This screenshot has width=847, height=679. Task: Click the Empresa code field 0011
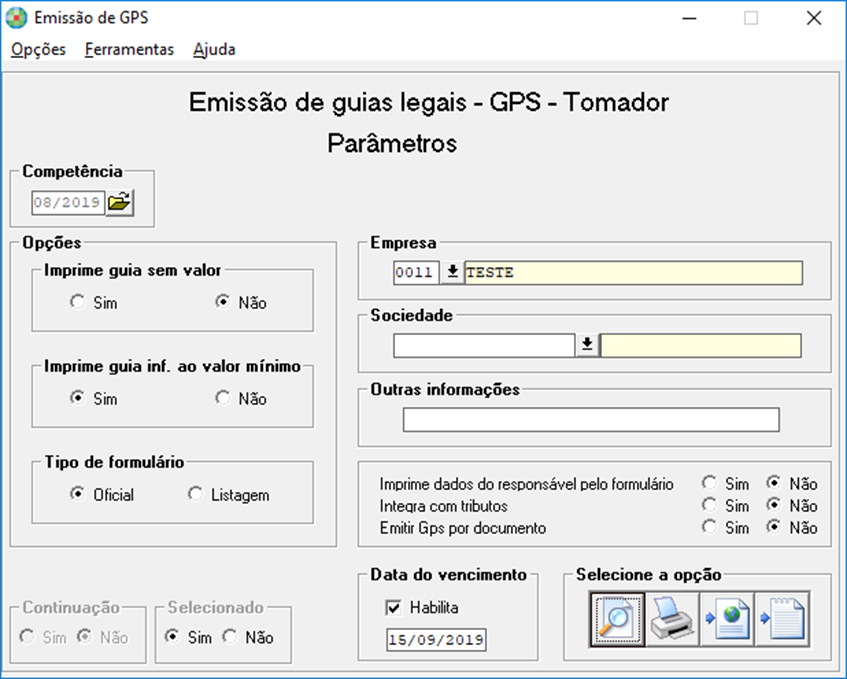[416, 272]
